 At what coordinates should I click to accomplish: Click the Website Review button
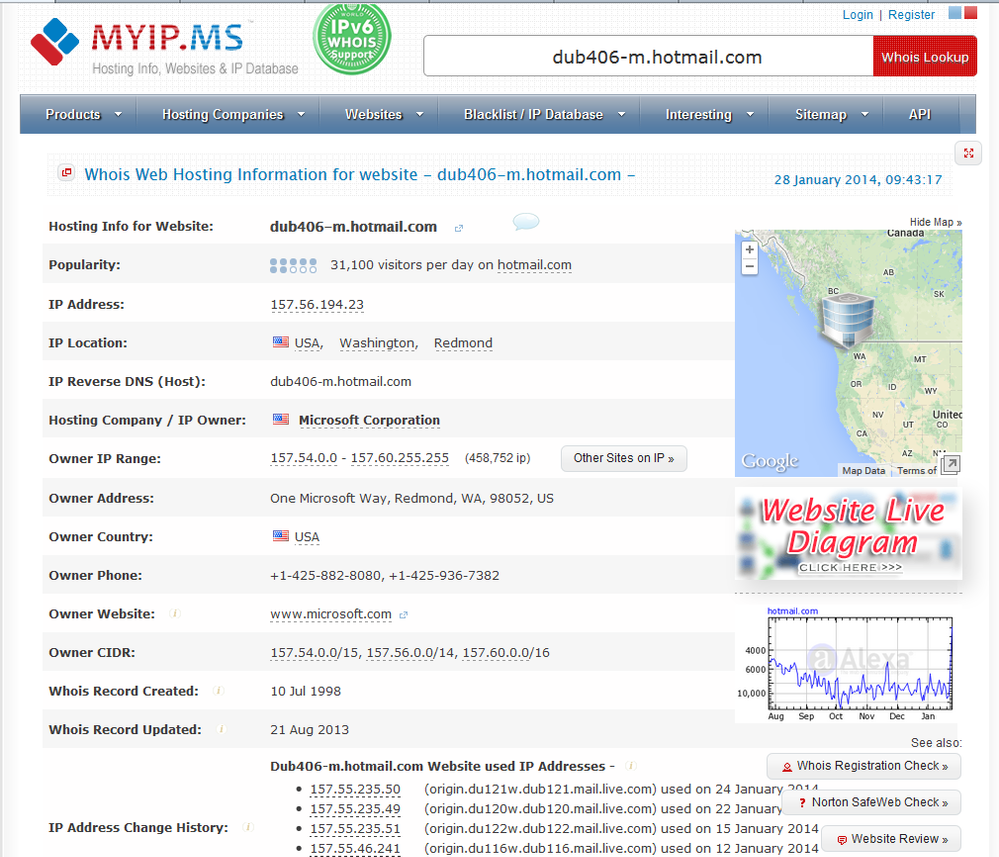(x=891, y=839)
